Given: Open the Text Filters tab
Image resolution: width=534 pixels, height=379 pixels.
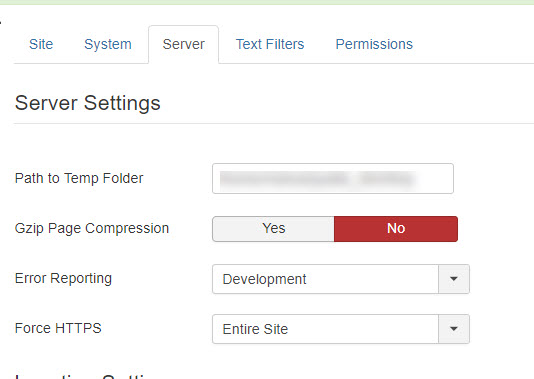Looking at the screenshot, I should (270, 44).
